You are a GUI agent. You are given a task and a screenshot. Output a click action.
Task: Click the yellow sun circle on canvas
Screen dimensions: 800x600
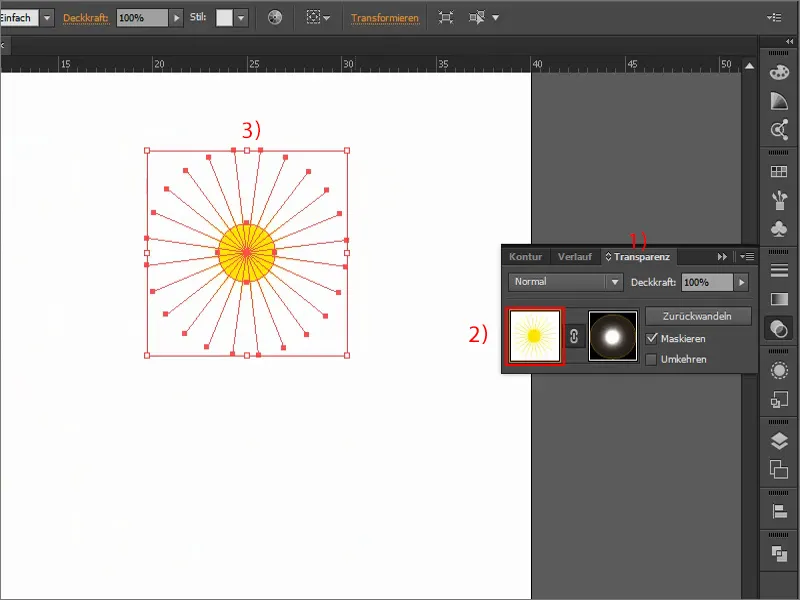pyautogui.click(x=246, y=253)
